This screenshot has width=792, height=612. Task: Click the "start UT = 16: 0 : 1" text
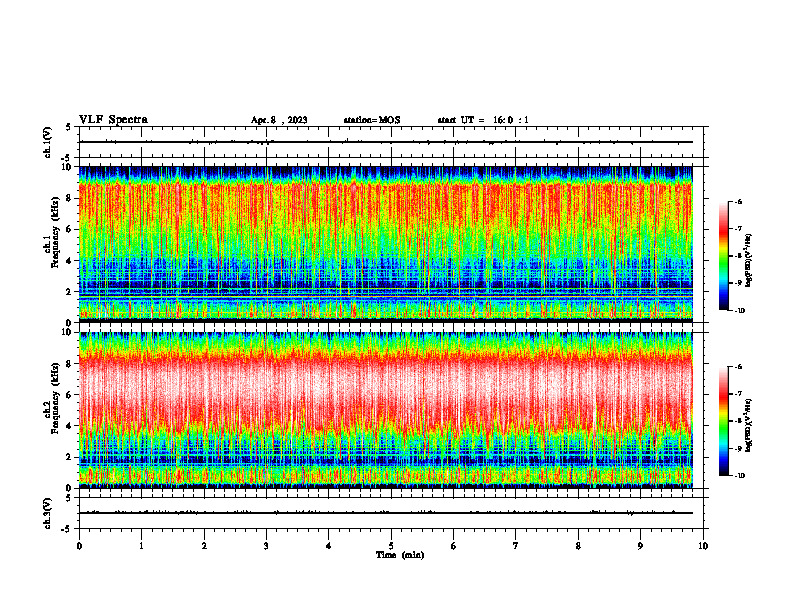(483, 120)
